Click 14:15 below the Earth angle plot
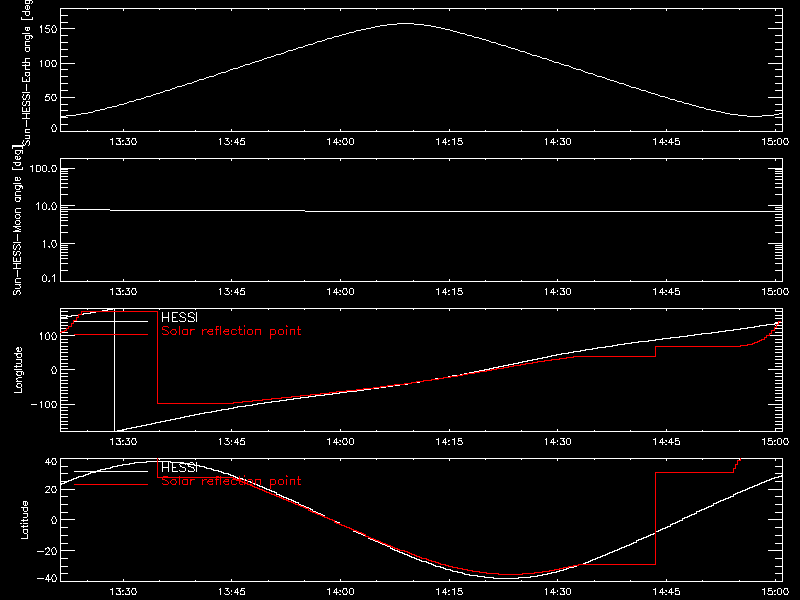 (449, 141)
